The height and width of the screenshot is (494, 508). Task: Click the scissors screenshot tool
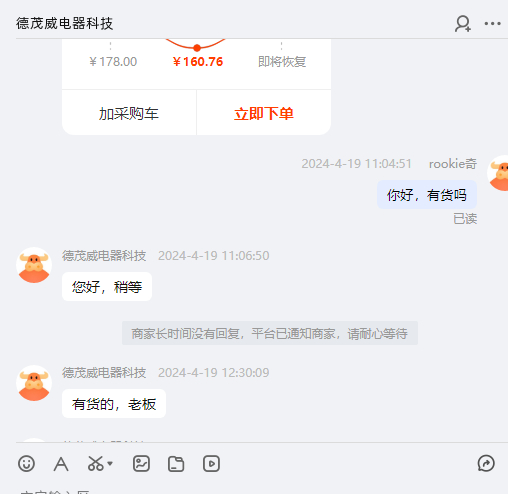click(95, 463)
